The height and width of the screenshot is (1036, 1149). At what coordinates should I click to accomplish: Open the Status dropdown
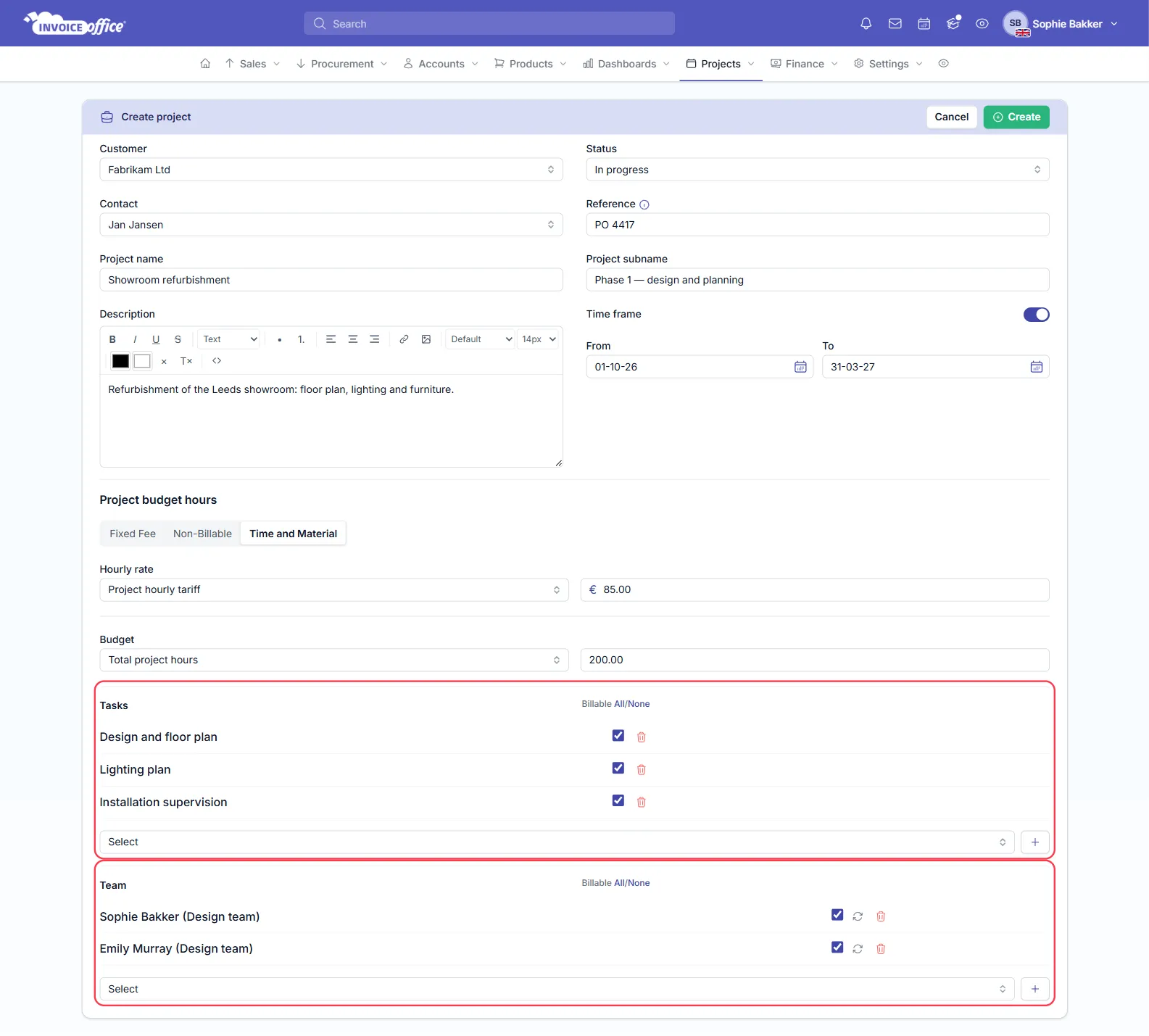818,170
